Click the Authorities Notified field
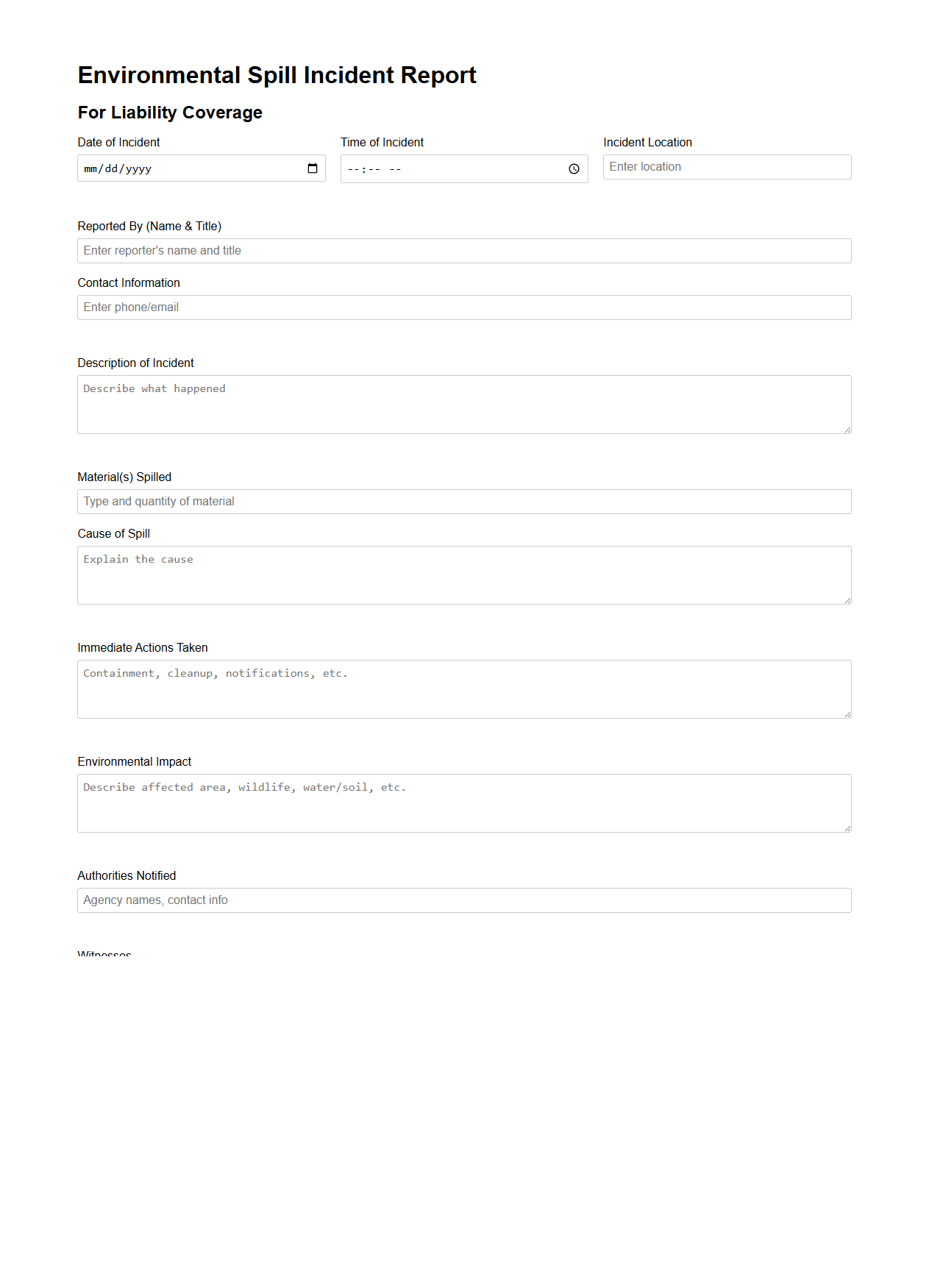This screenshot has width=929, height=1288. coord(464,900)
